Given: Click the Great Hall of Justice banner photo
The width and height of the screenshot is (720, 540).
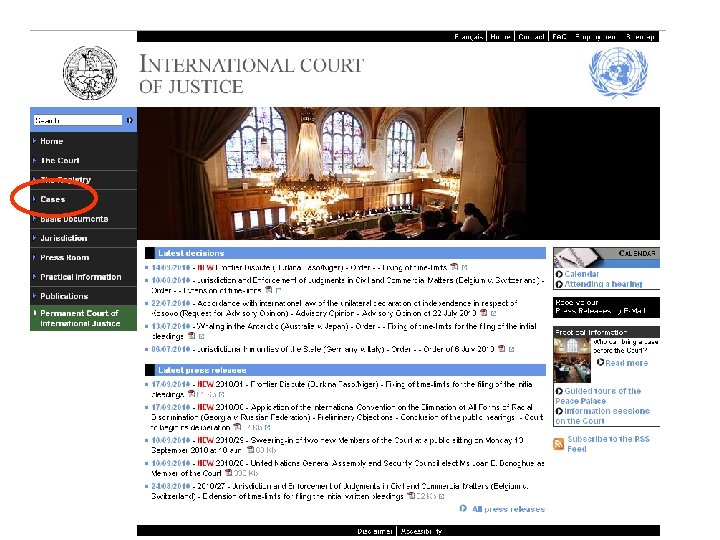Looking at the screenshot, I should pyautogui.click(x=398, y=174).
